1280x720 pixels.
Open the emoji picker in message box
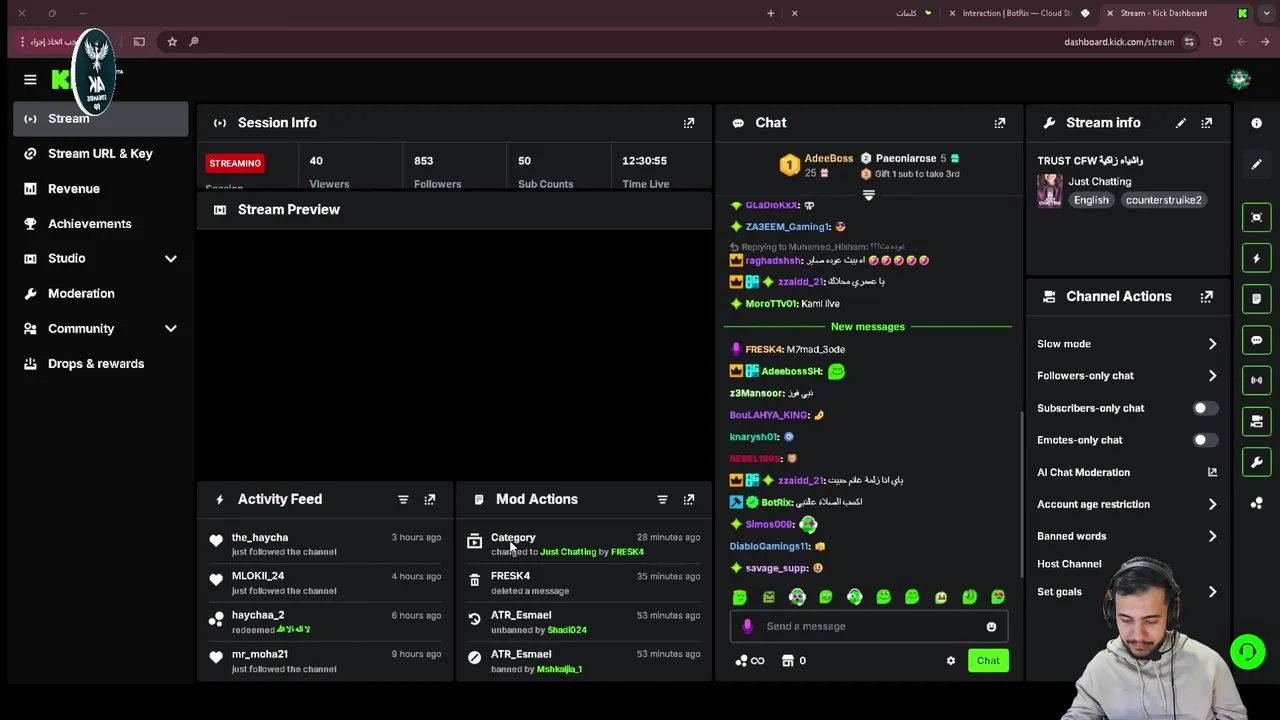pyautogui.click(x=991, y=627)
